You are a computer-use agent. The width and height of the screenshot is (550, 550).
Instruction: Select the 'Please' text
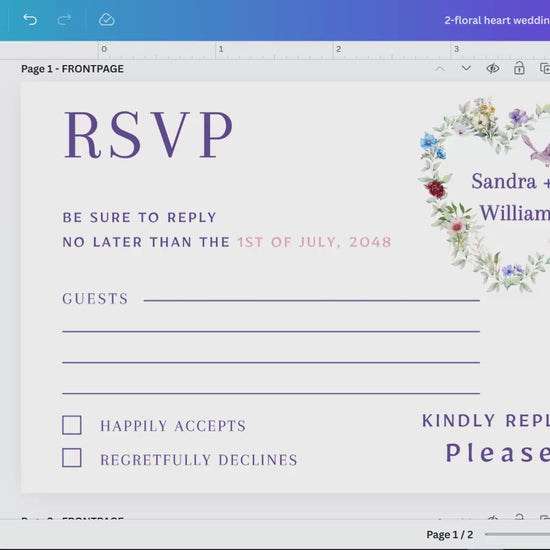coord(498,452)
